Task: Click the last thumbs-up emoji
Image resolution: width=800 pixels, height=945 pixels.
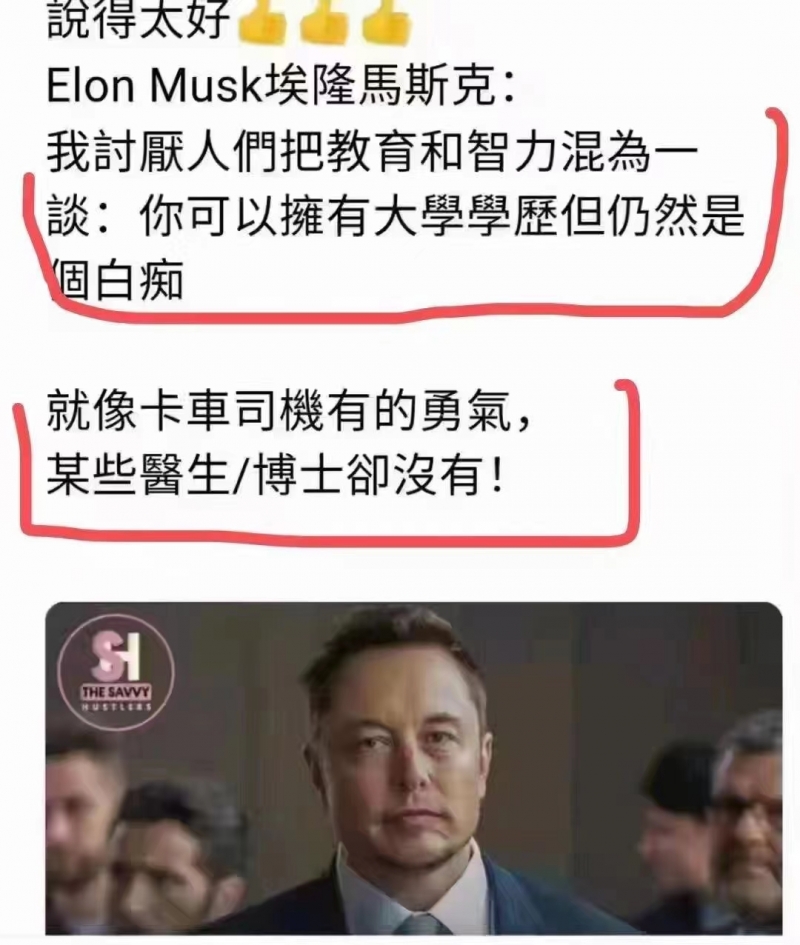Action: (x=387, y=22)
